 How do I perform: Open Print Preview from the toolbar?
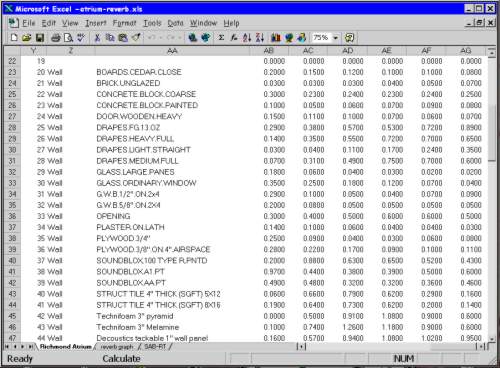[68, 38]
